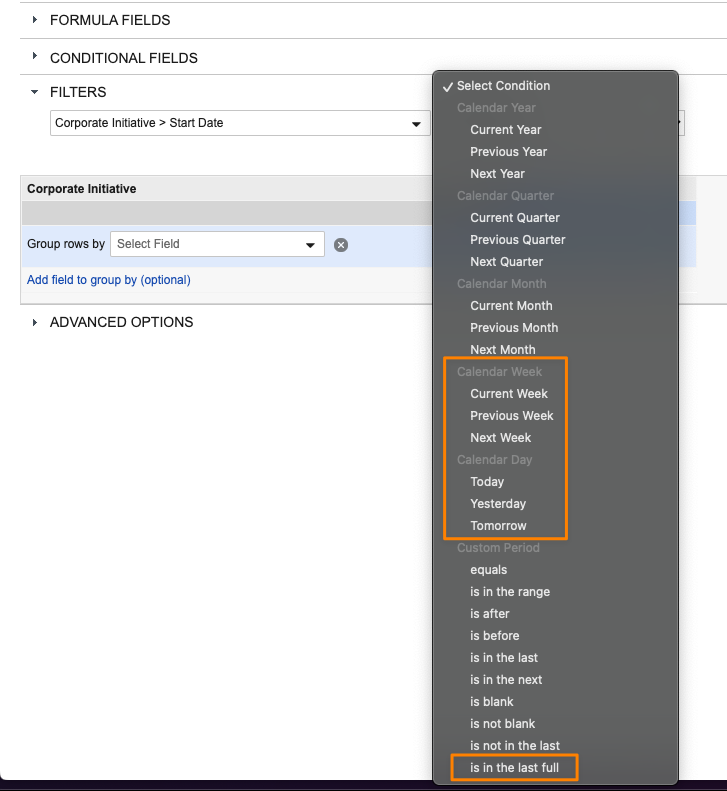Select the 'is in the range' condition

510,592
